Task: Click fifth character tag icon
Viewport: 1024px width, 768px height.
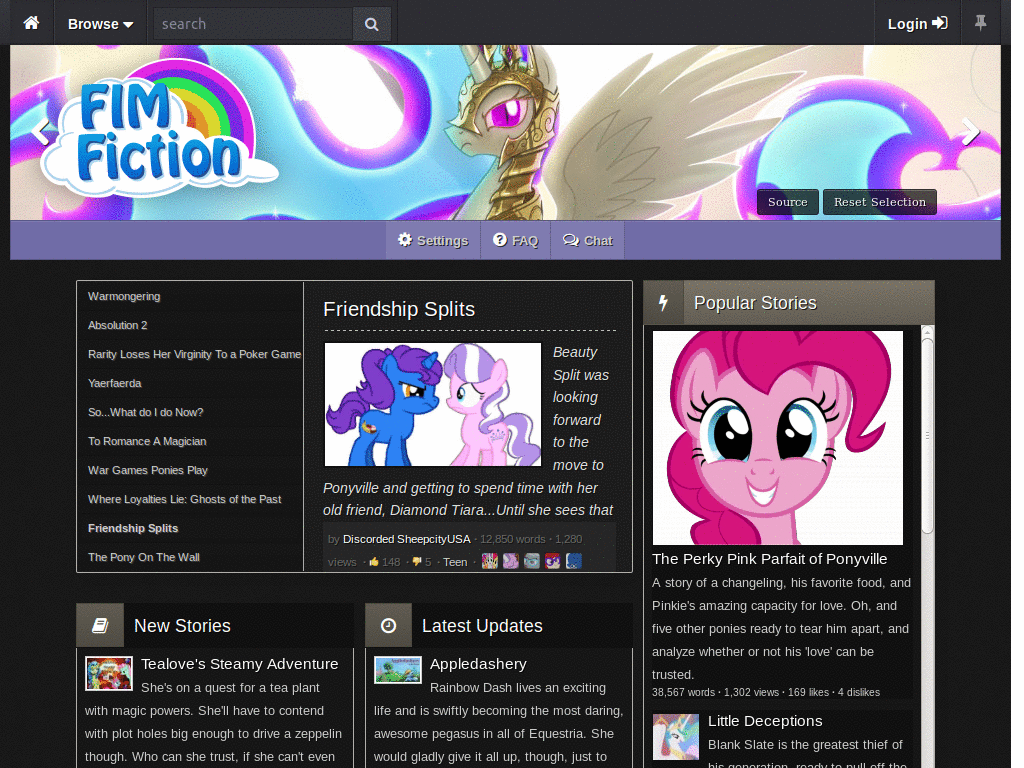Action: tap(573, 561)
